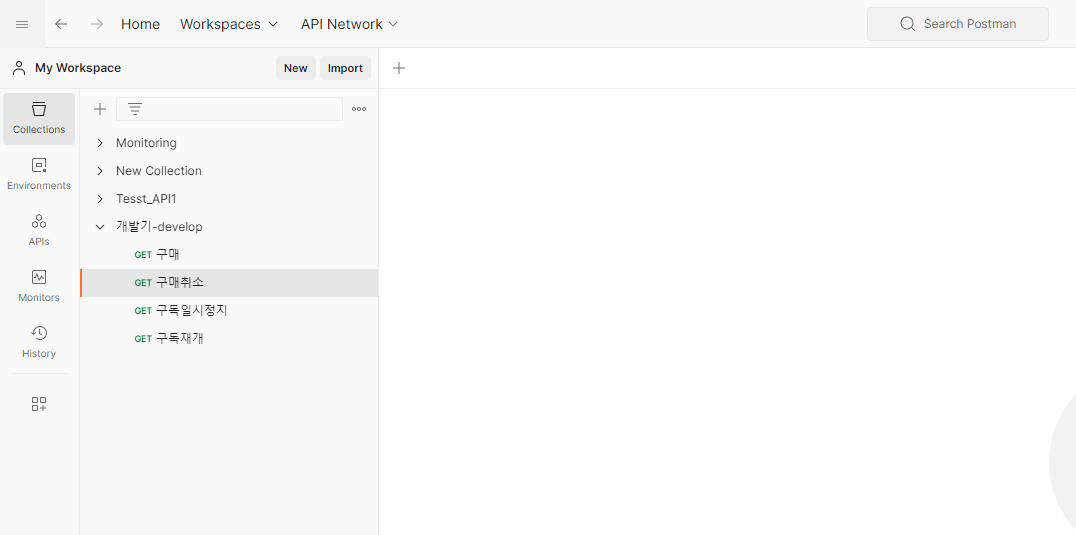Open the Home page
Viewport: 1076px width, 535px height.
pos(140,24)
